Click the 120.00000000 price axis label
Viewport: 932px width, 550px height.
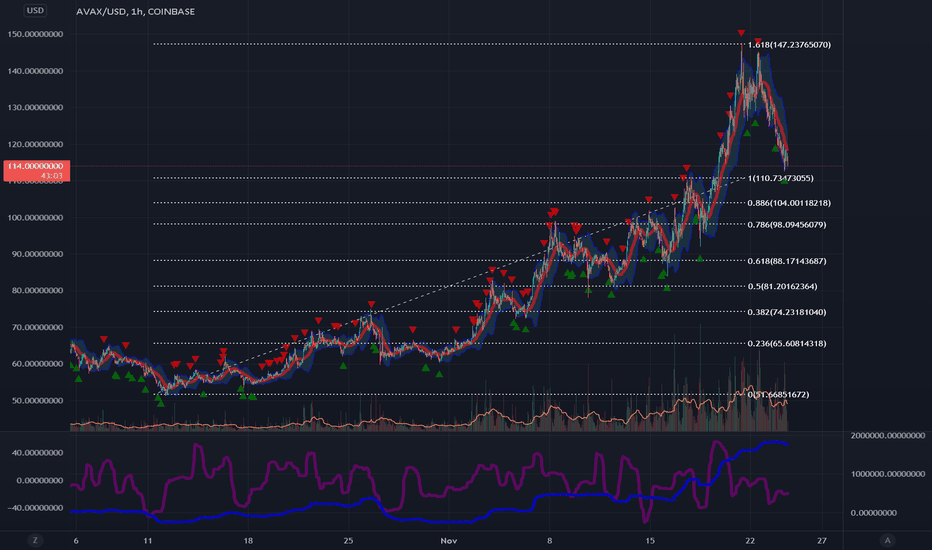[36, 144]
